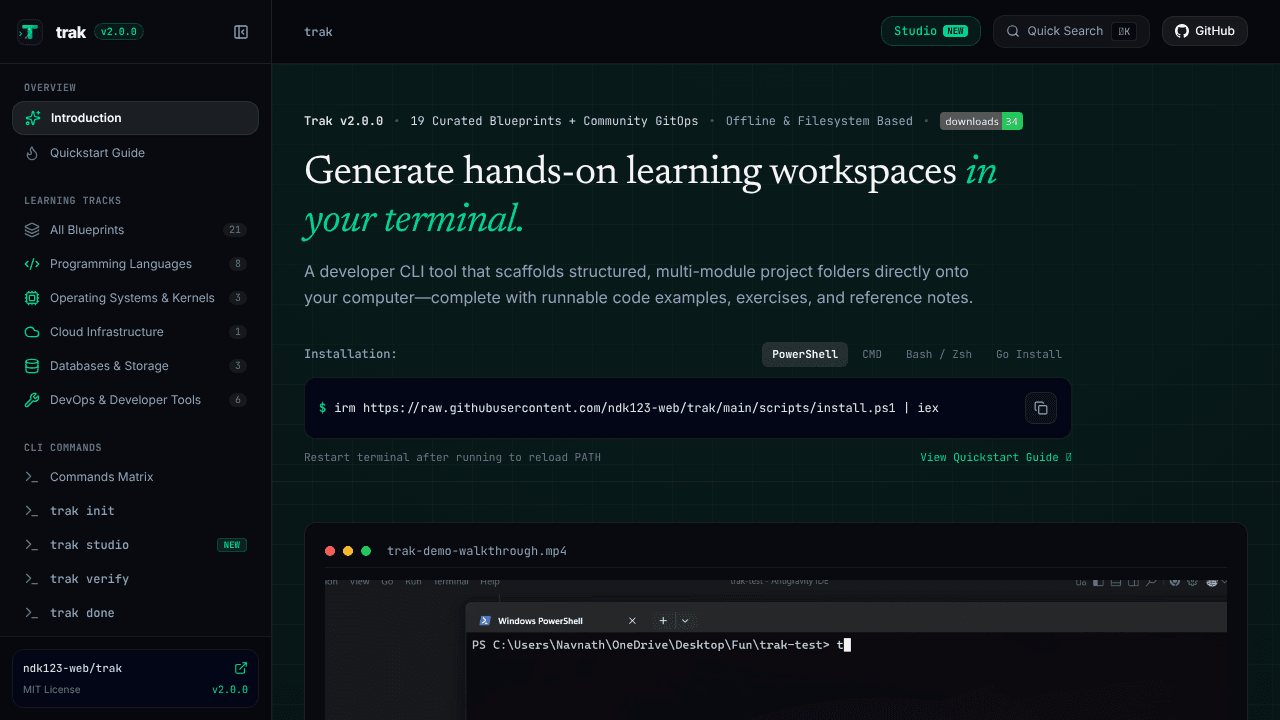Viewport: 1280px width, 720px height.
Task: Open the Introduction page
Action: tap(135, 118)
